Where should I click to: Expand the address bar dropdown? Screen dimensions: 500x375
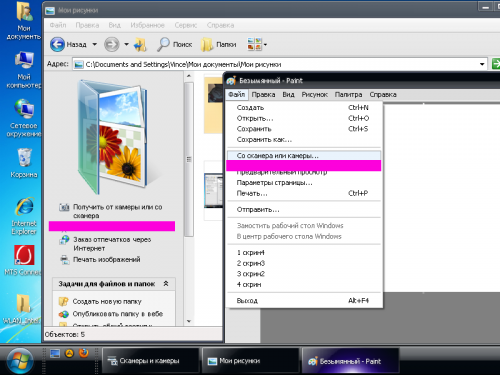click(482, 64)
